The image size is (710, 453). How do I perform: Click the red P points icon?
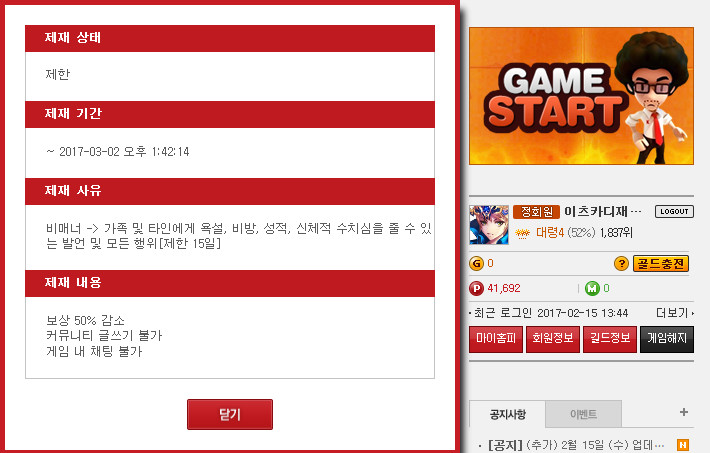tap(476, 288)
